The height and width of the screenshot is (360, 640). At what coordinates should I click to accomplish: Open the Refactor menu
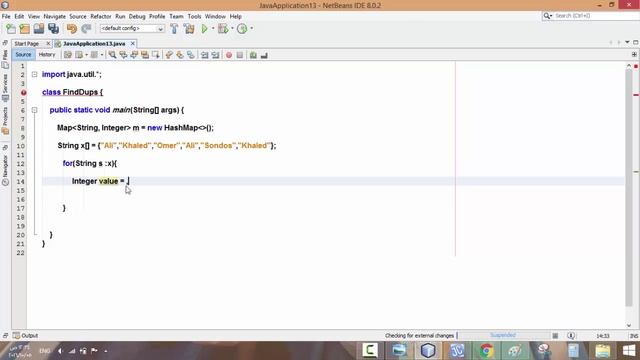pyautogui.click(x=101, y=16)
